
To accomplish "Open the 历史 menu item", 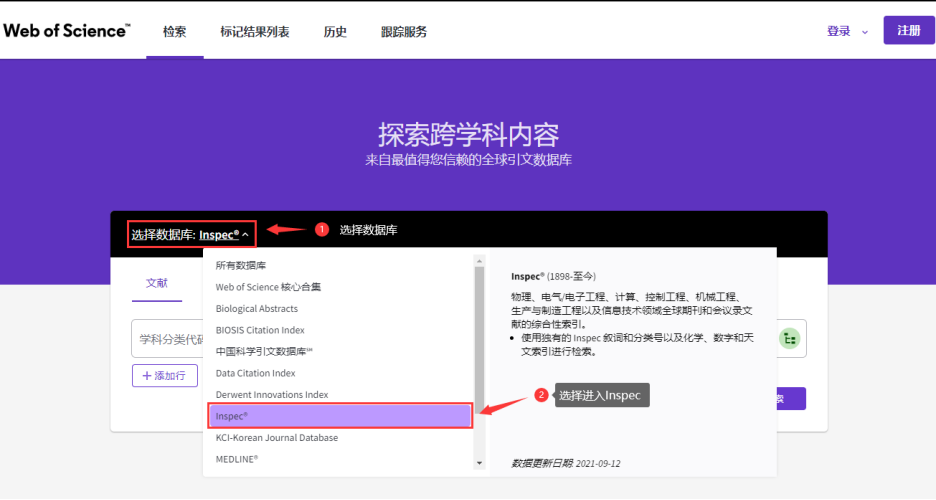I will 335,32.
